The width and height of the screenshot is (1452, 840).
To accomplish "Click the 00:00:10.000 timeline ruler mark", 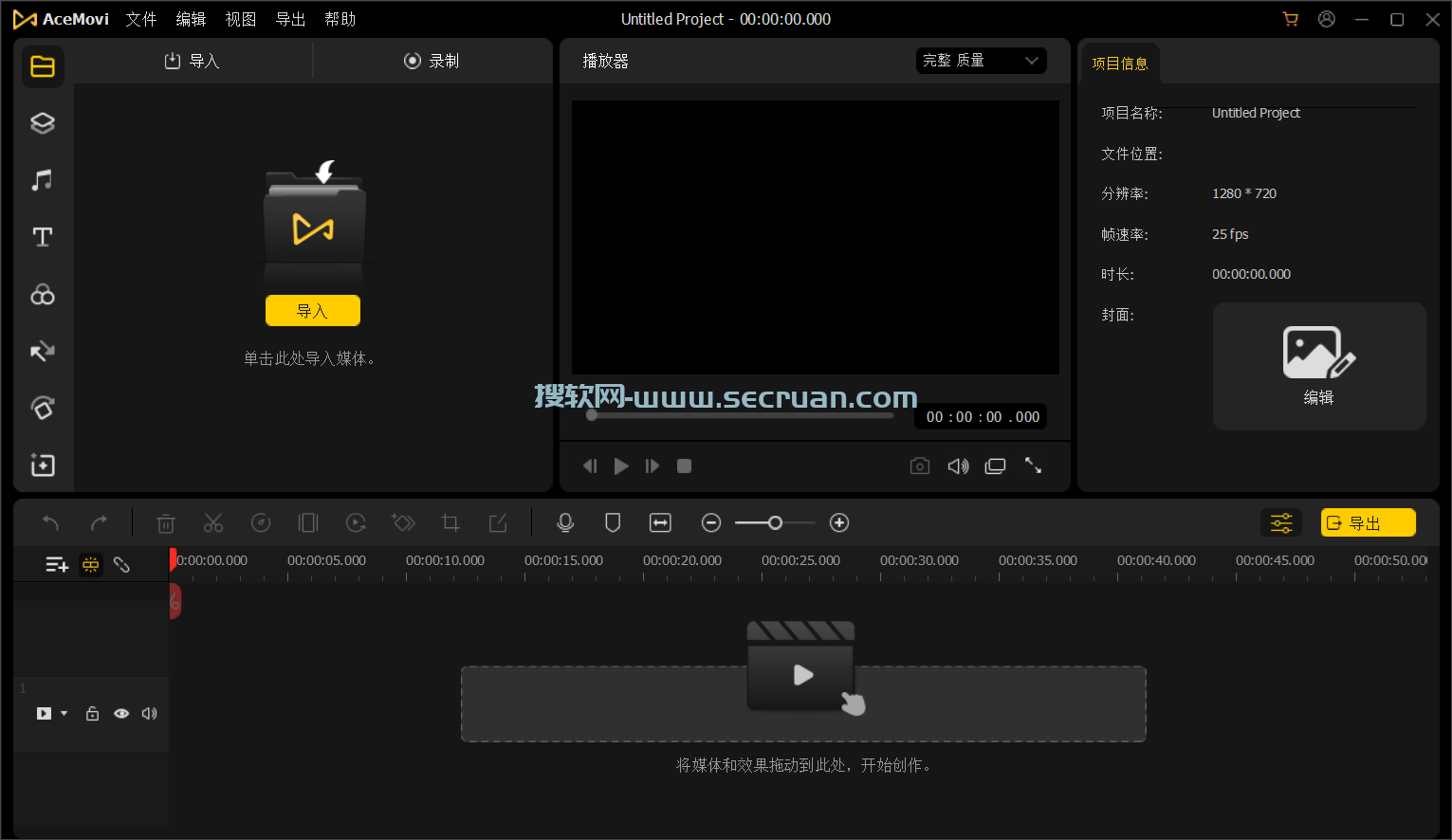I will click(x=445, y=560).
